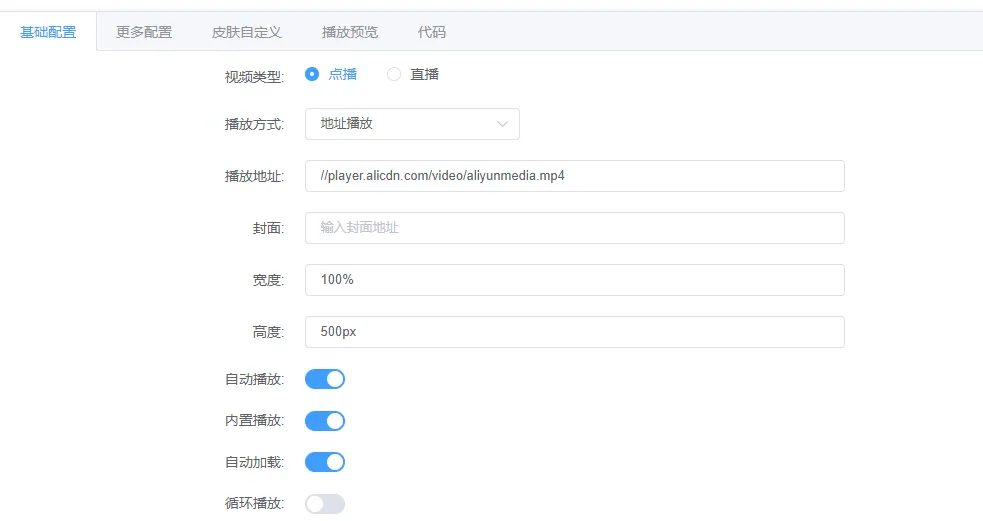
Task: Click the 自动加载 label text
Action: (x=254, y=463)
